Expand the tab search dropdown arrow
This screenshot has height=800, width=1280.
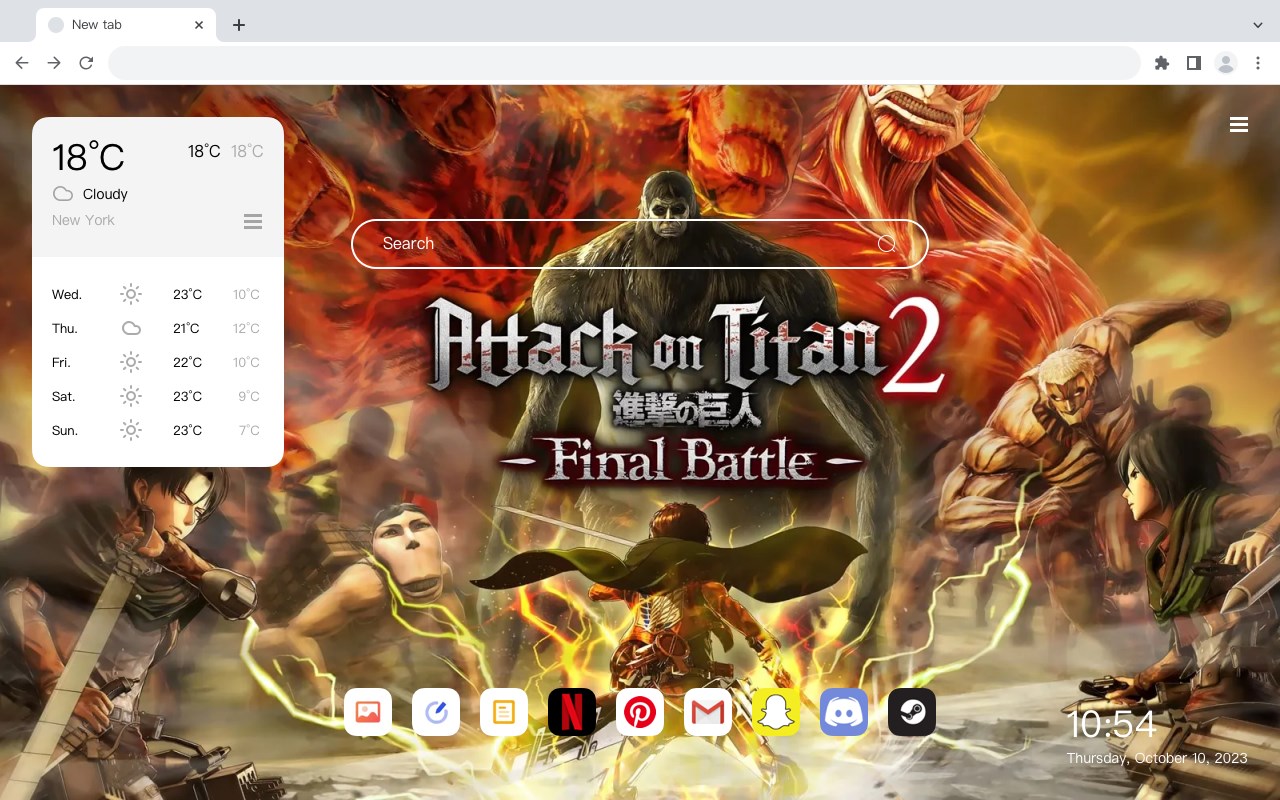[x=1258, y=25]
